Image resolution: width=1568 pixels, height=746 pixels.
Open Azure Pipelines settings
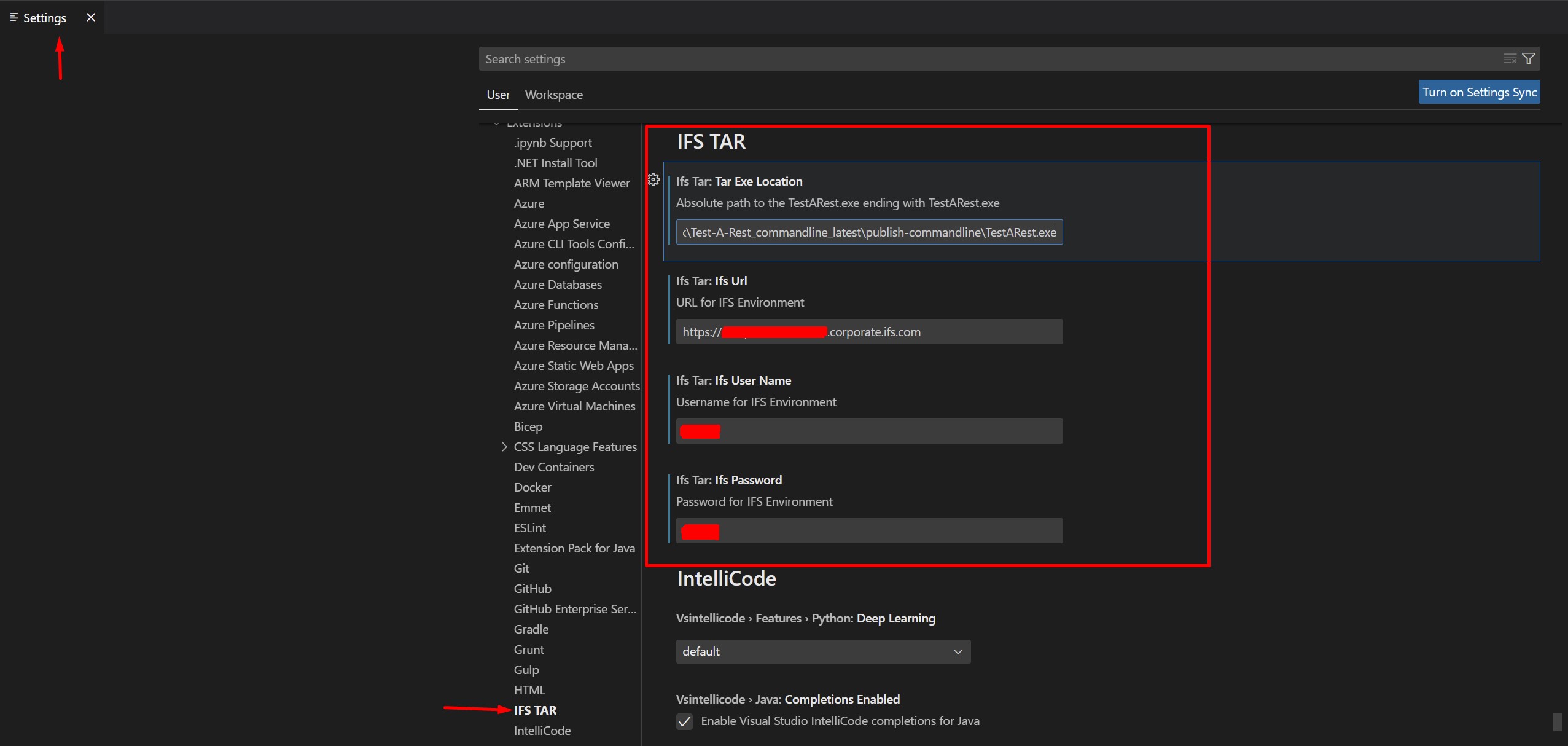tap(554, 325)
